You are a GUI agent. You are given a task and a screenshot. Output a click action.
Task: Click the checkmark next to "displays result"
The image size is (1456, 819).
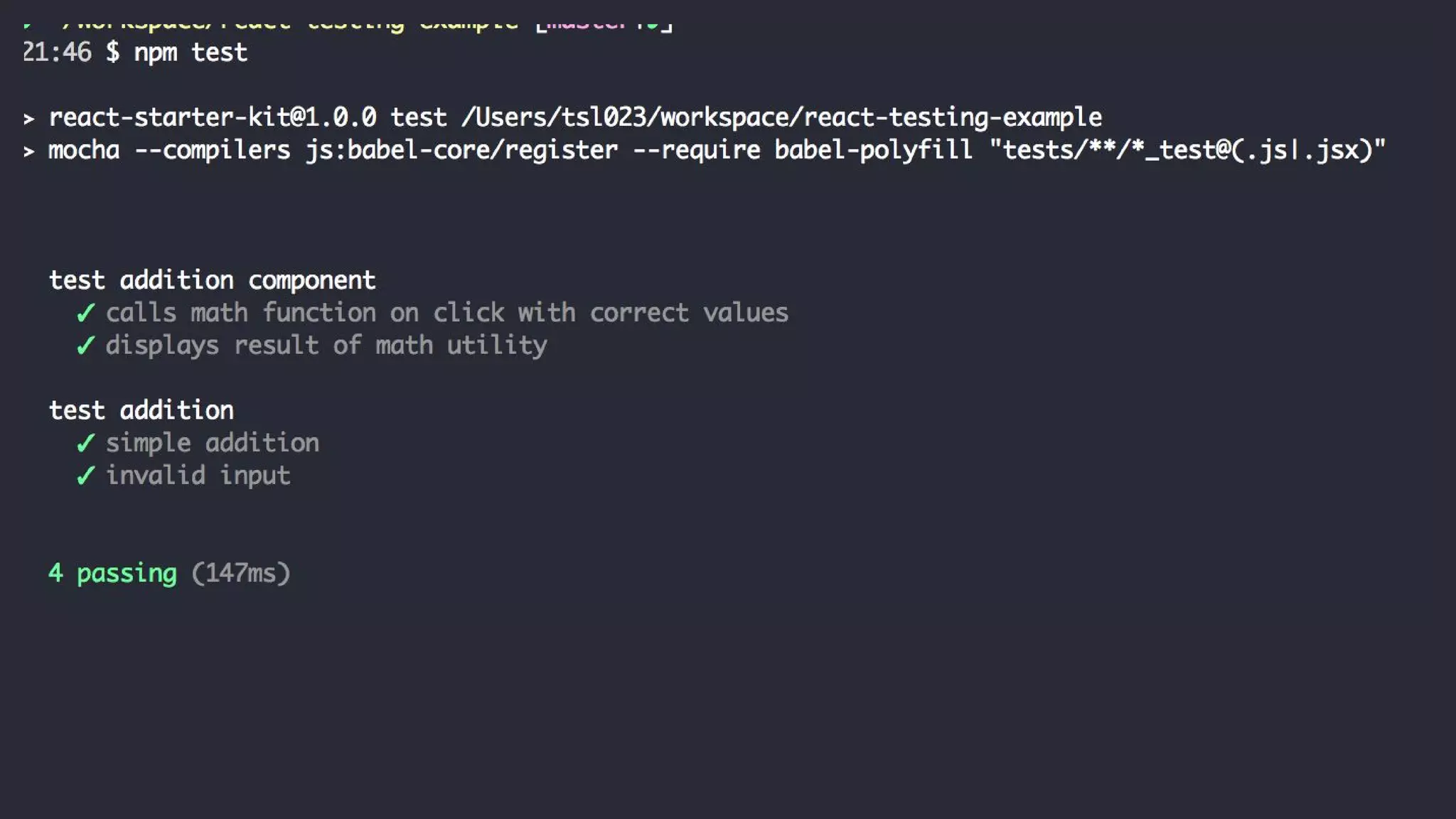tap(85, 346)
